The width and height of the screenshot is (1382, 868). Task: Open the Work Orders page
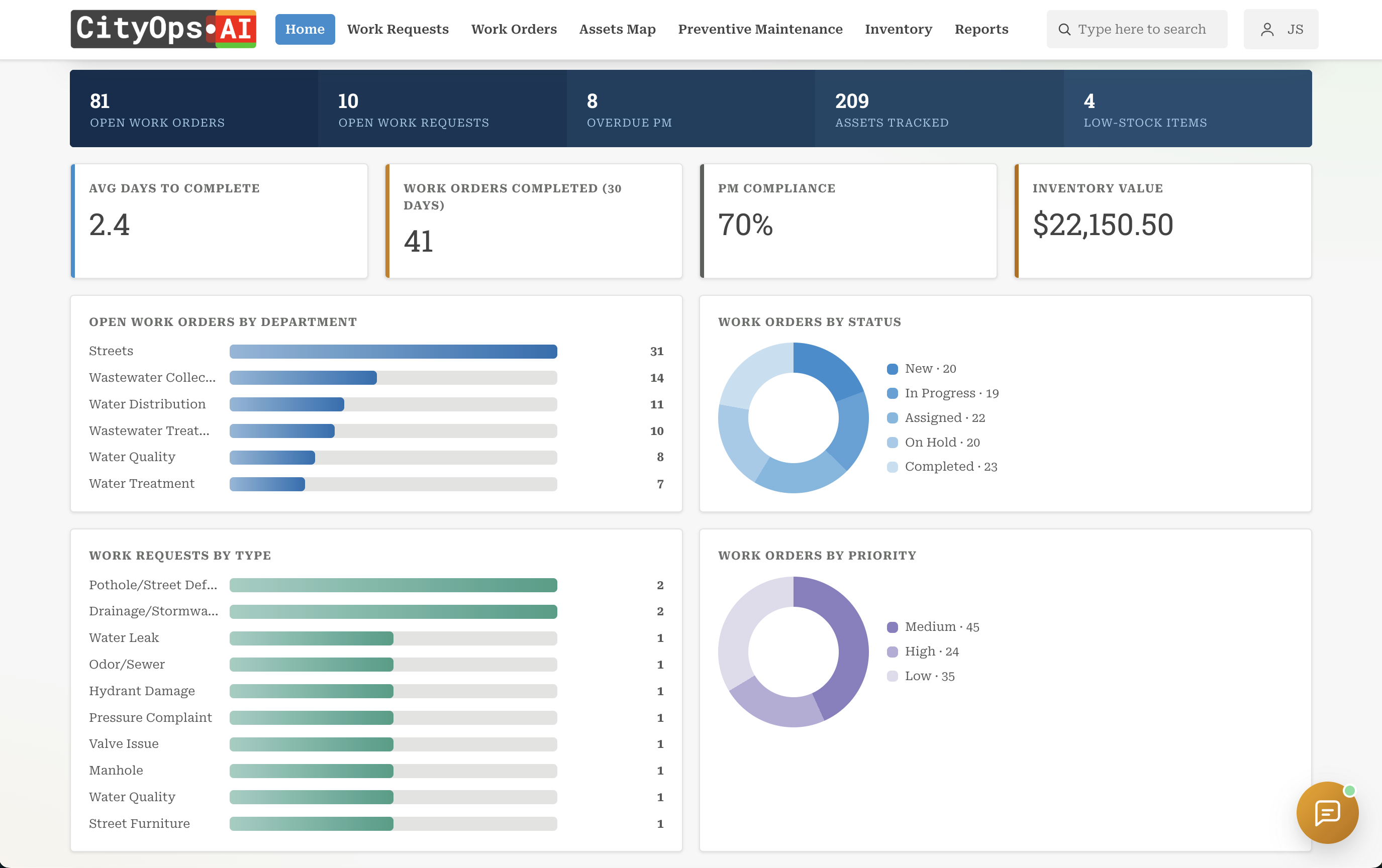514,29
